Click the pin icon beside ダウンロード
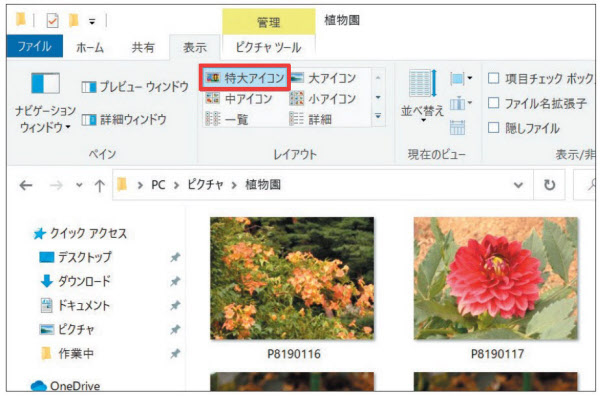The width and height of the screenshot is (600, 396). click(x=175, y=281)
